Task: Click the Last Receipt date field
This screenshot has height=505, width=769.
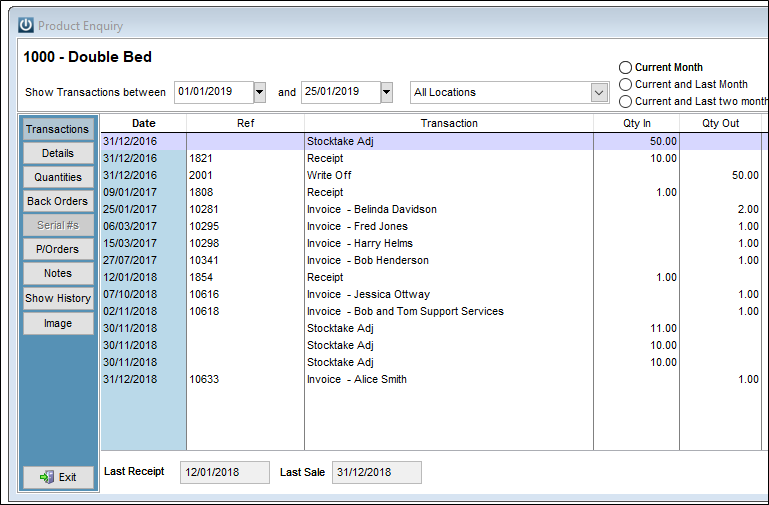Action: click(x=225, y=472)
